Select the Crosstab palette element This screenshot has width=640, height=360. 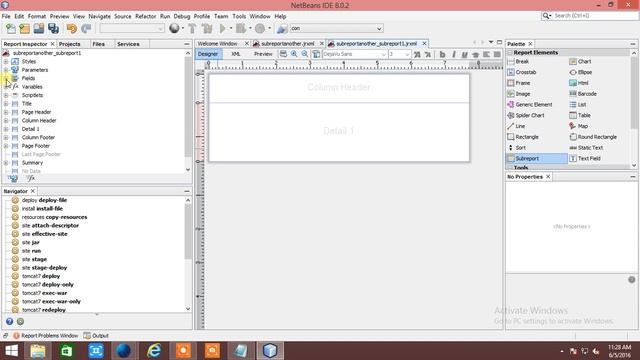pyautogui.click(x=536, y=72)
